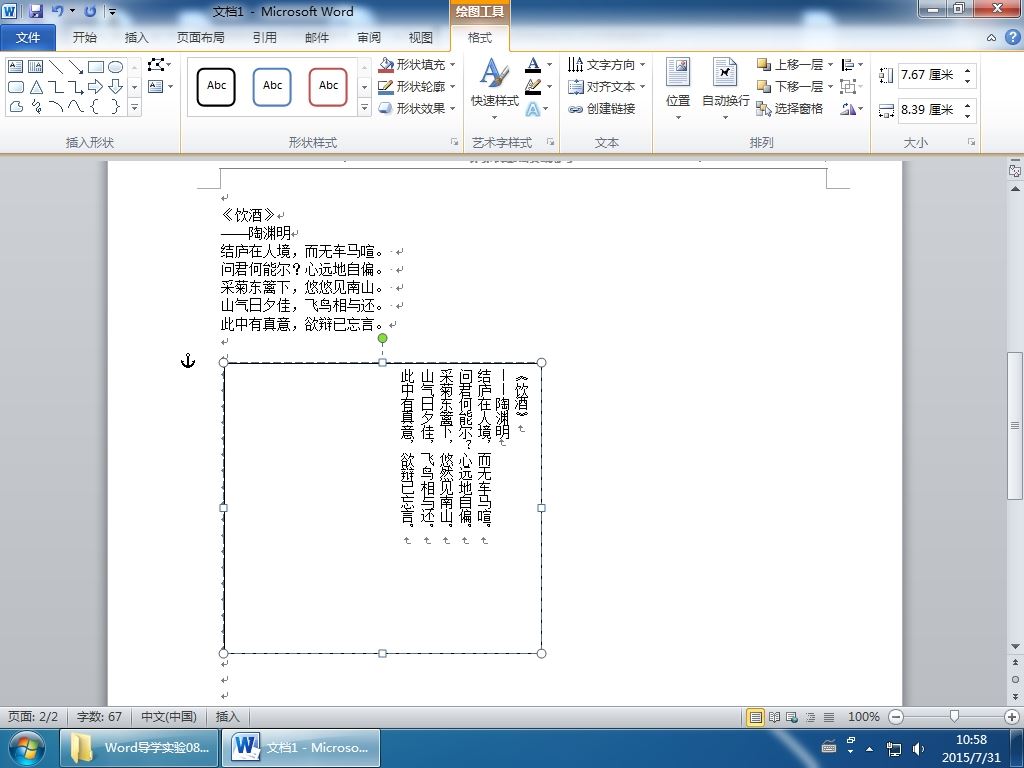1024x768 pixels.
Task: Open the 对齐文本 dropdown
Action: click(606, 86)
